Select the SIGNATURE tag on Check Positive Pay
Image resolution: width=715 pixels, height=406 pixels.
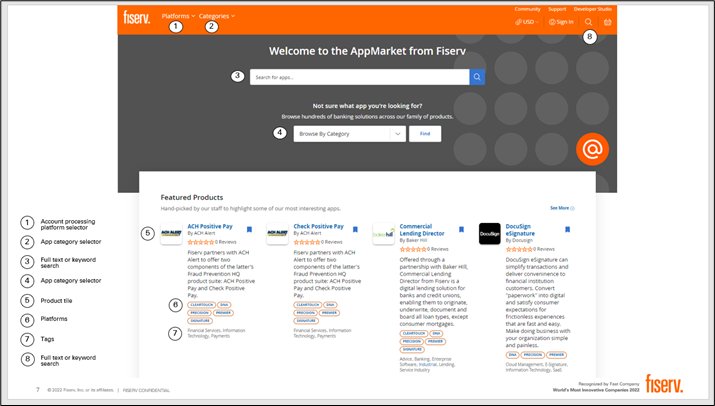[306, 321]
